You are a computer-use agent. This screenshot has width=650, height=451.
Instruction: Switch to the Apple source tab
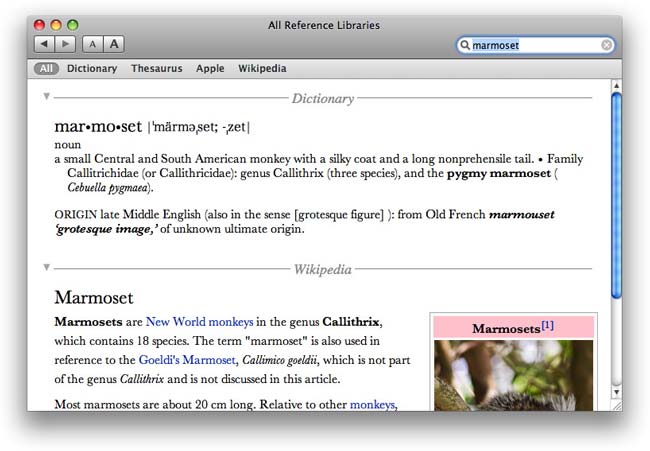210,68
